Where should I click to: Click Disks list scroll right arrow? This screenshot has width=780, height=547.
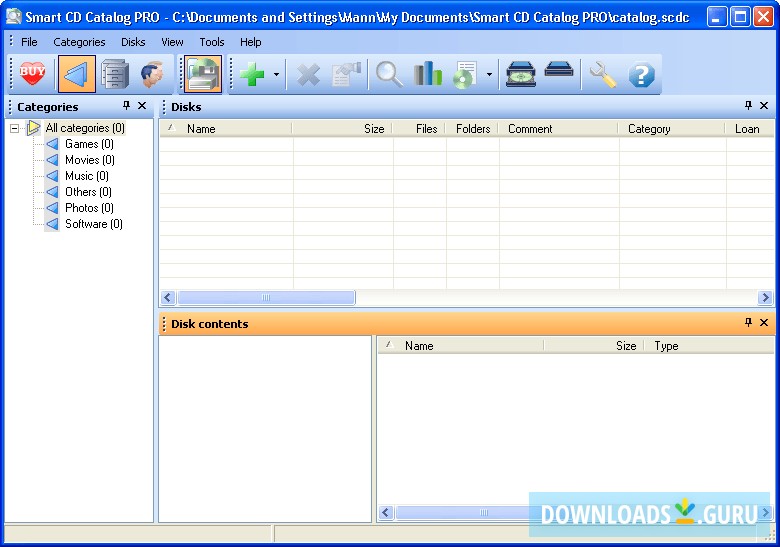[765, 297]
